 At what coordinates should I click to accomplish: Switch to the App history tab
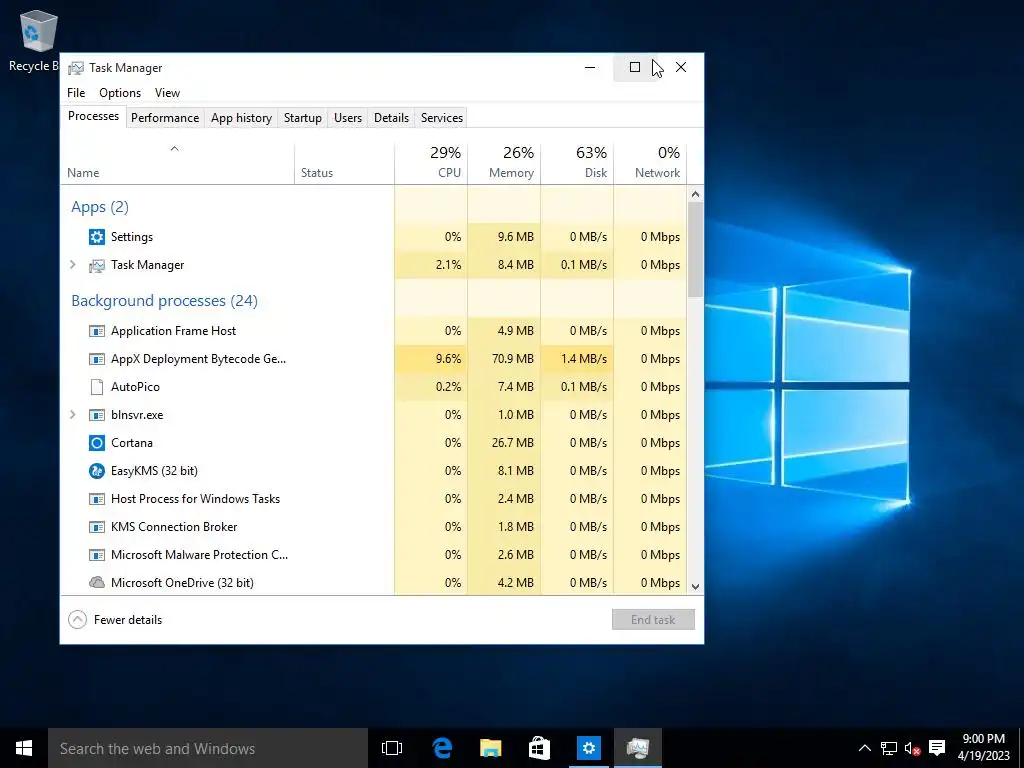click(241, 118)
